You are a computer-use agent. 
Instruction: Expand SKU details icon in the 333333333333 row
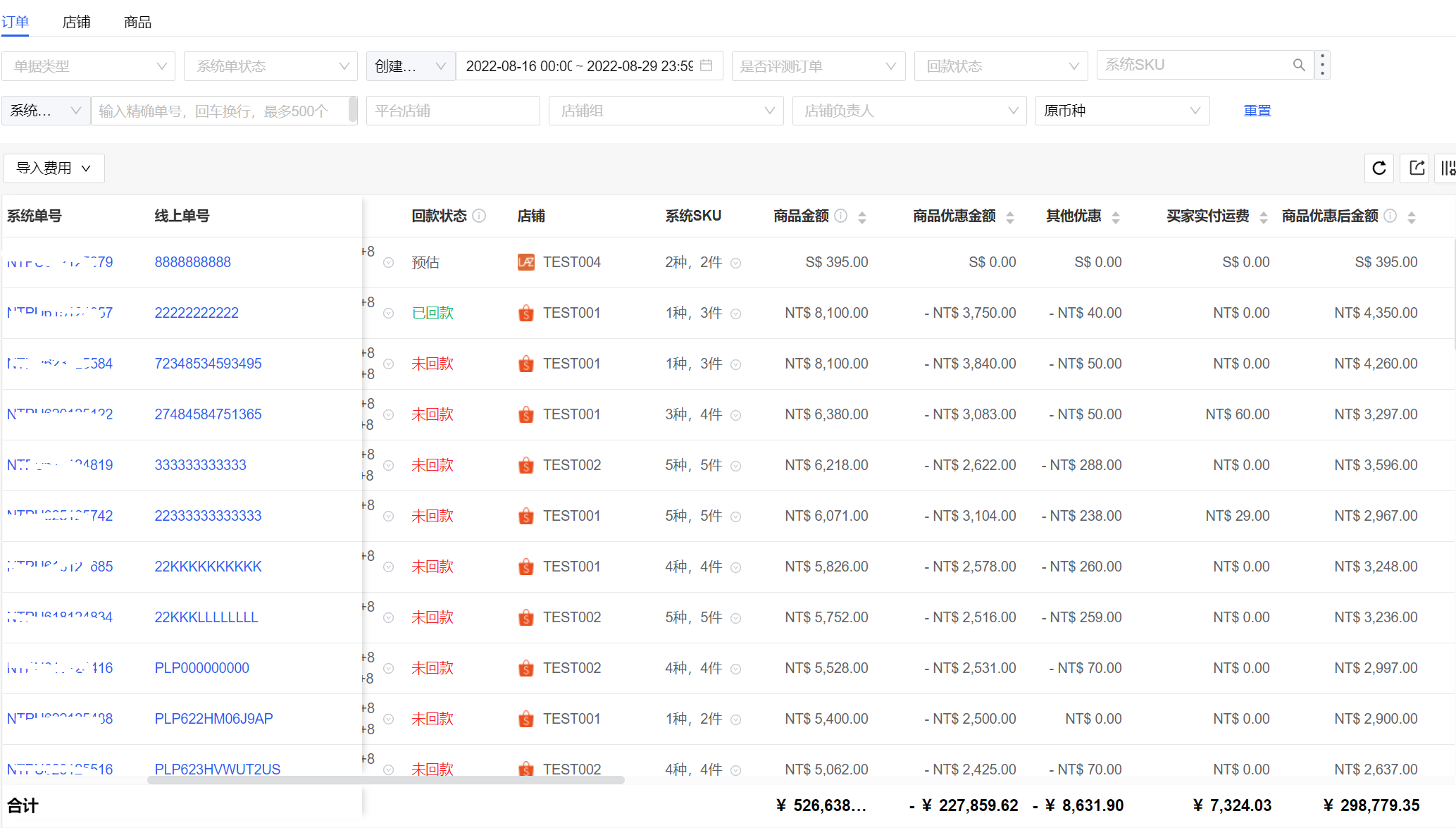point(735,466)
